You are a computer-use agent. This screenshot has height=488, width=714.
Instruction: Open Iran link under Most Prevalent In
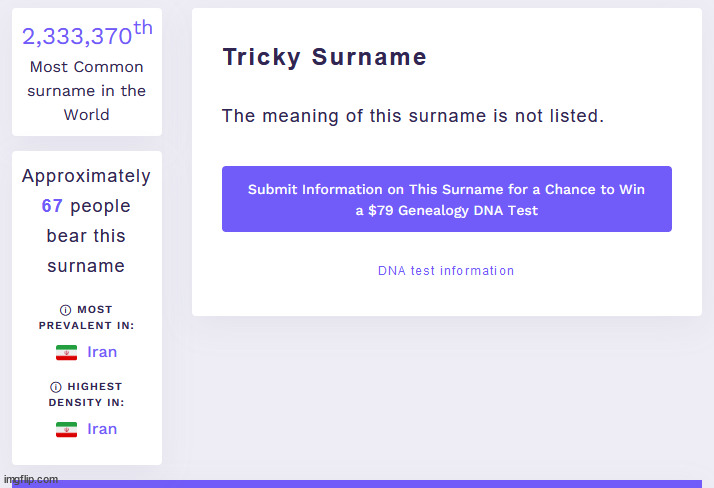[102, 352]
